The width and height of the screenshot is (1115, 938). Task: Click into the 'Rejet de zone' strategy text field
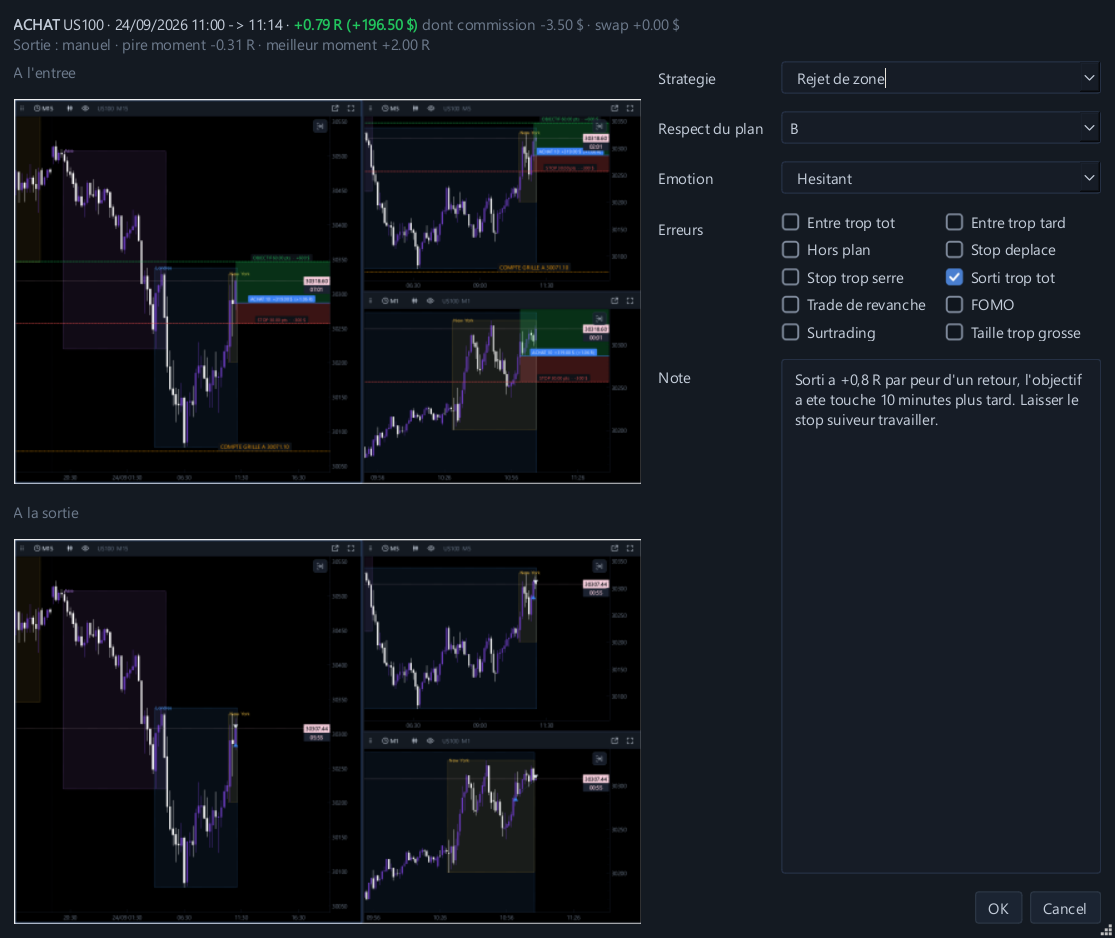pyautogui.click(x=930, y=78)
